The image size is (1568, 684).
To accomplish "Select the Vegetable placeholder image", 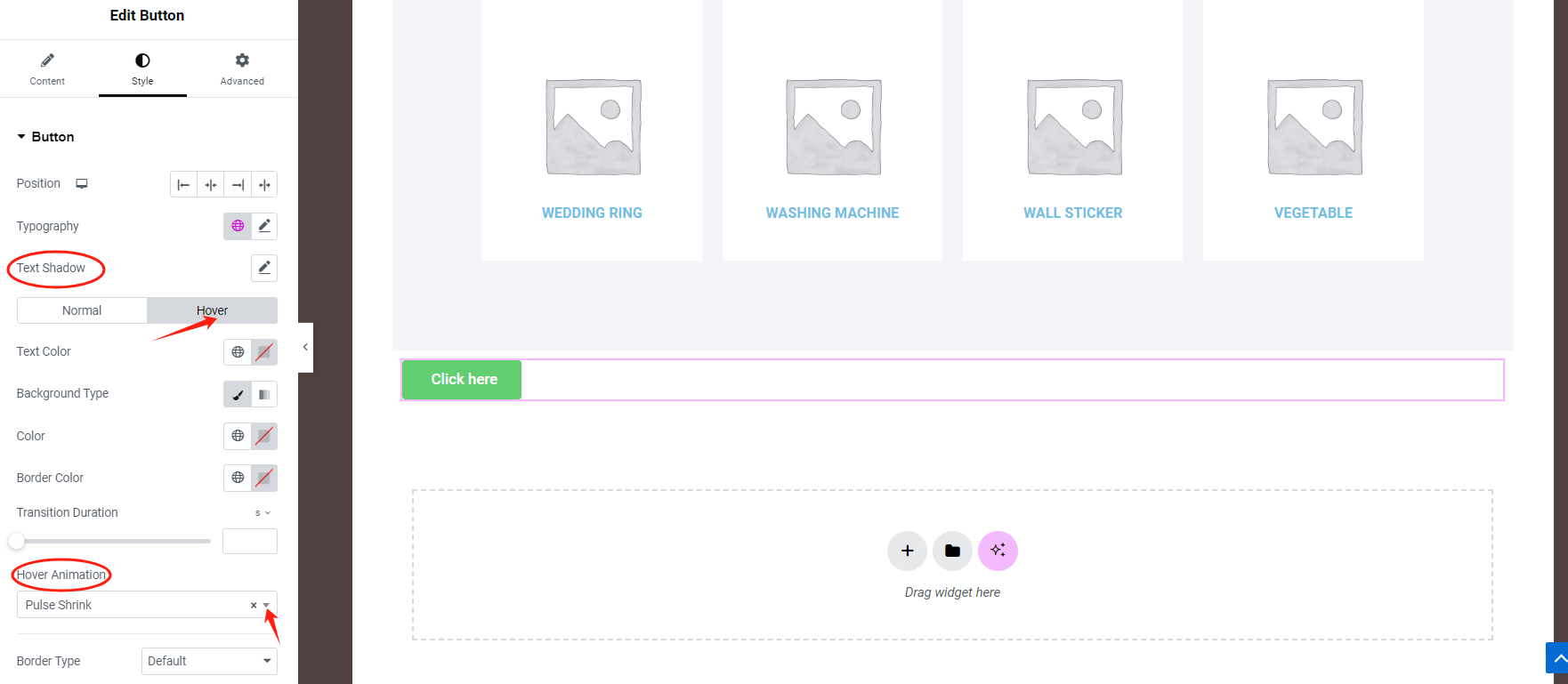I will (x=1314, y=127).
